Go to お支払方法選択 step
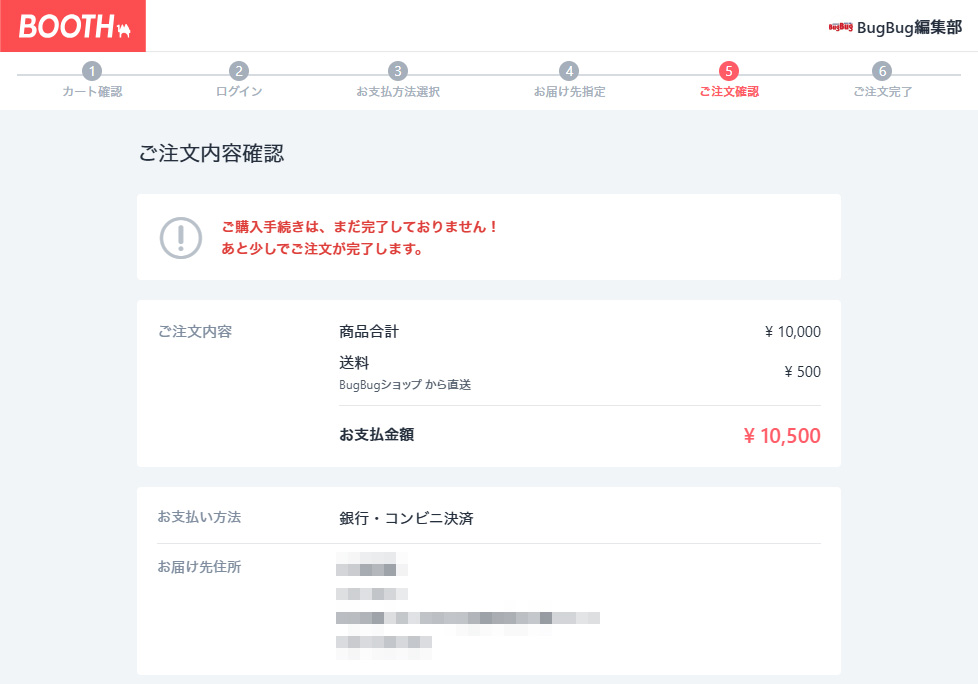The height and width of the screenshot is (684, 978). click(x=398, y=92)
